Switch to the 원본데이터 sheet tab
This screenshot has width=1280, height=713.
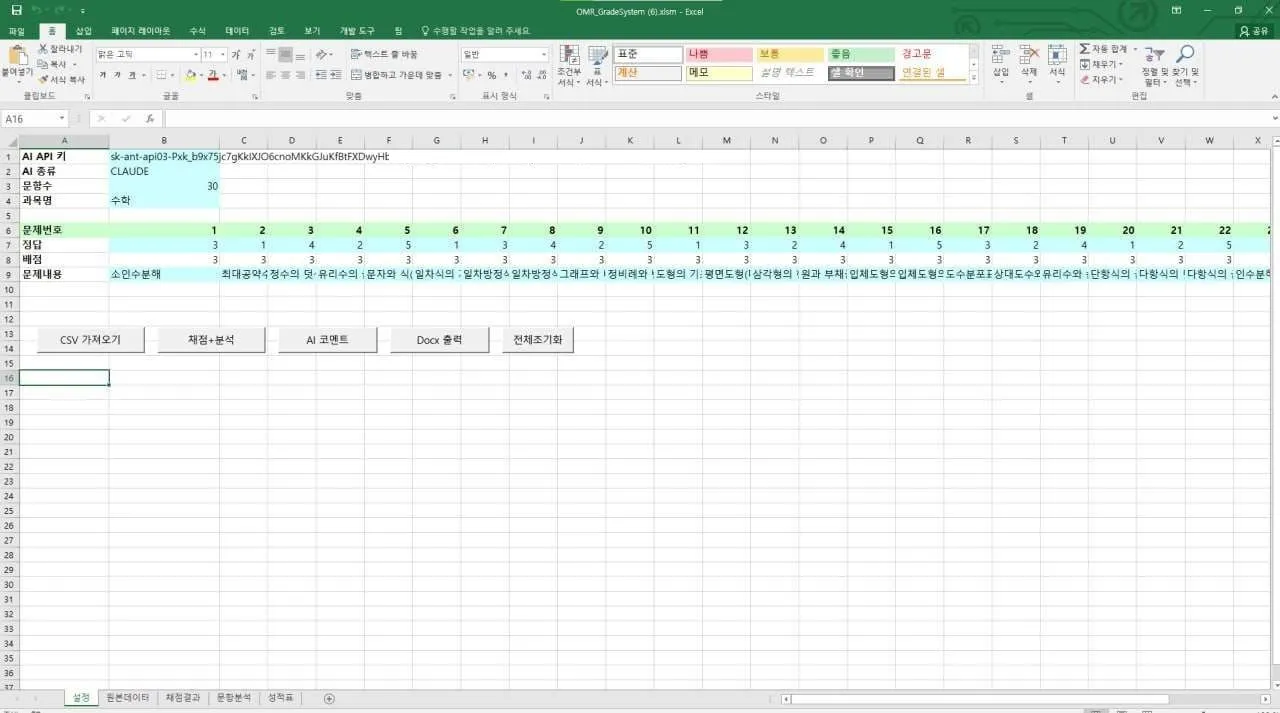(128, 698)
